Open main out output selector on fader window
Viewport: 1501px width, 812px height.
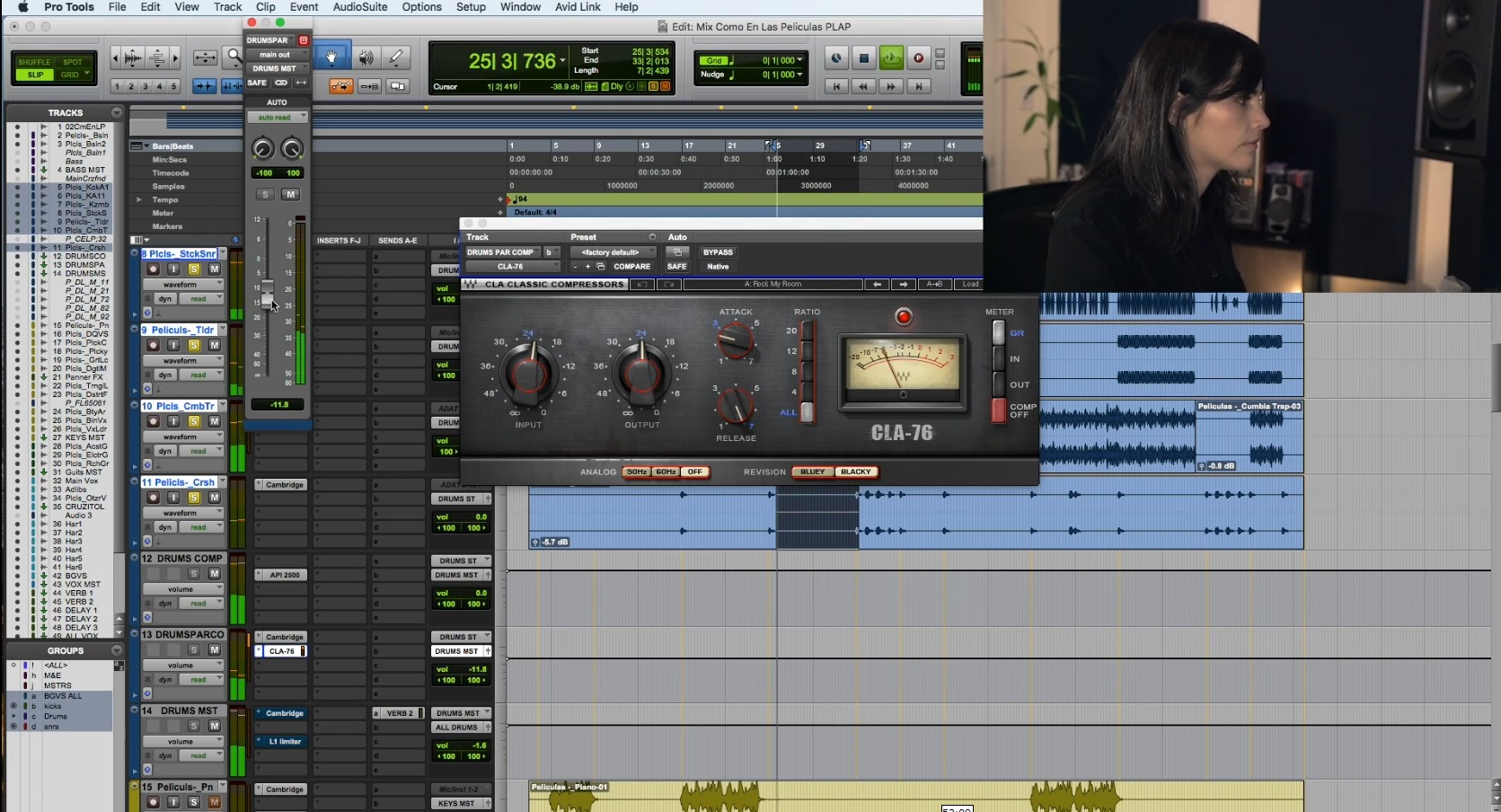tap(278, 55)
